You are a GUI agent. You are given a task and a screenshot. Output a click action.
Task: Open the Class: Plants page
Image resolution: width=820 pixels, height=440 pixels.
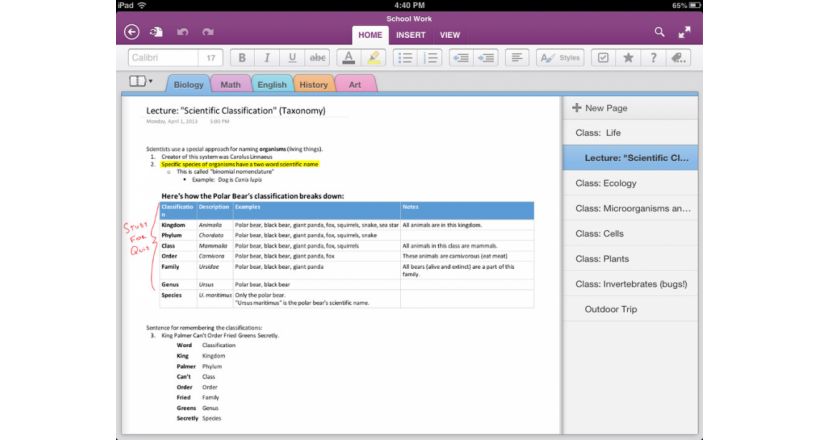pyautogui.click(x=630, y=258)
